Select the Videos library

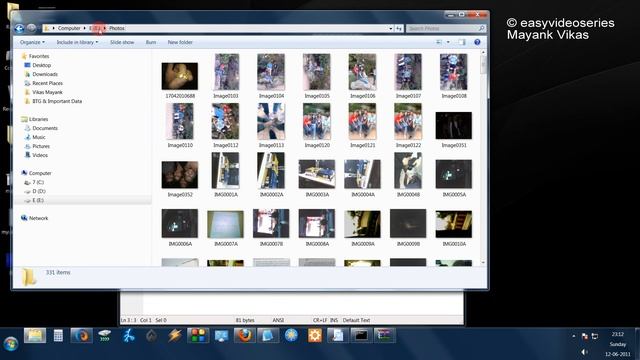(x=40, y=155)
